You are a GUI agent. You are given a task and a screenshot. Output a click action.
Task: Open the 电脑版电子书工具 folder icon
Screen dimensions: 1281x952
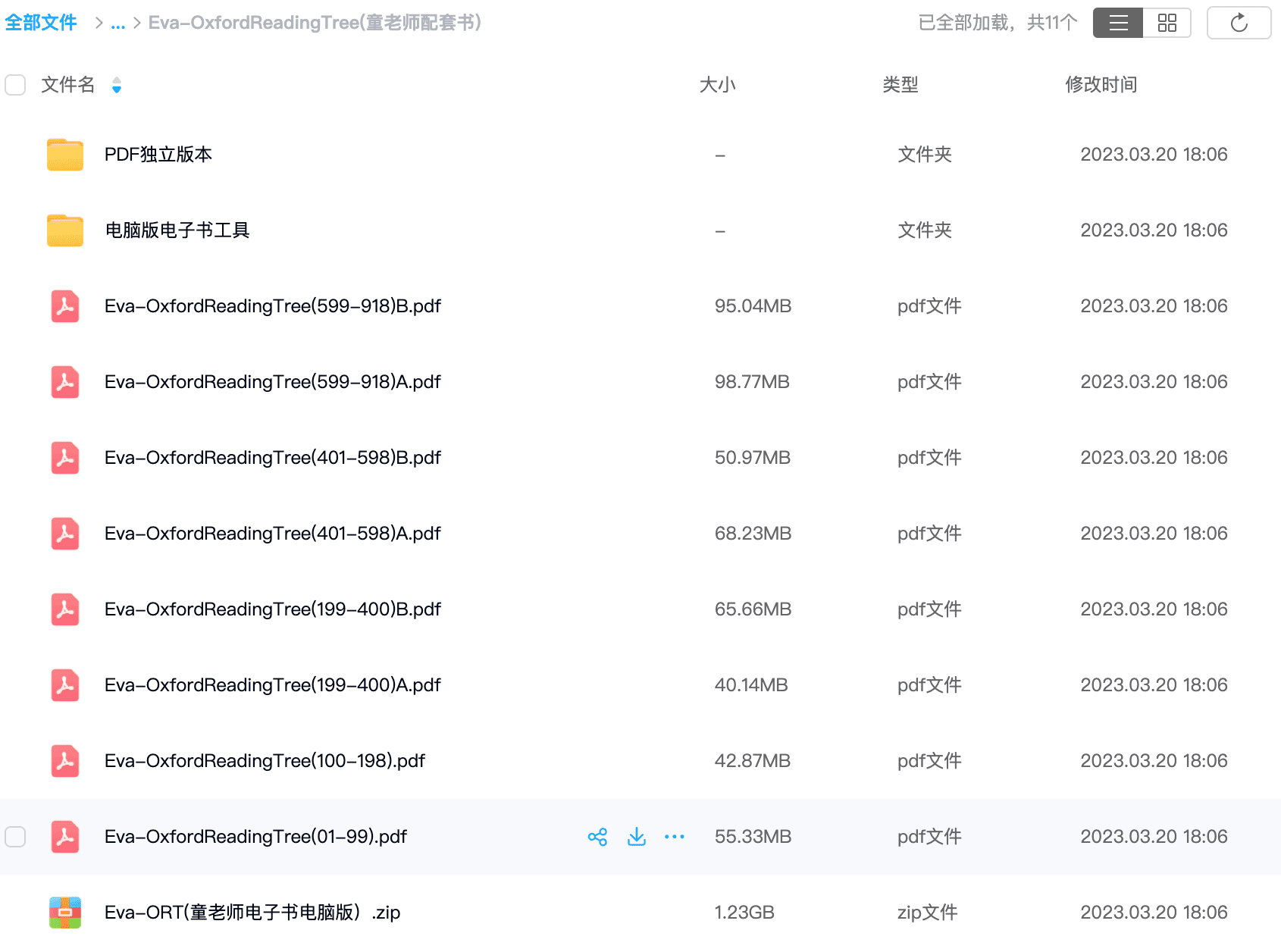click(x=64, y=230)
